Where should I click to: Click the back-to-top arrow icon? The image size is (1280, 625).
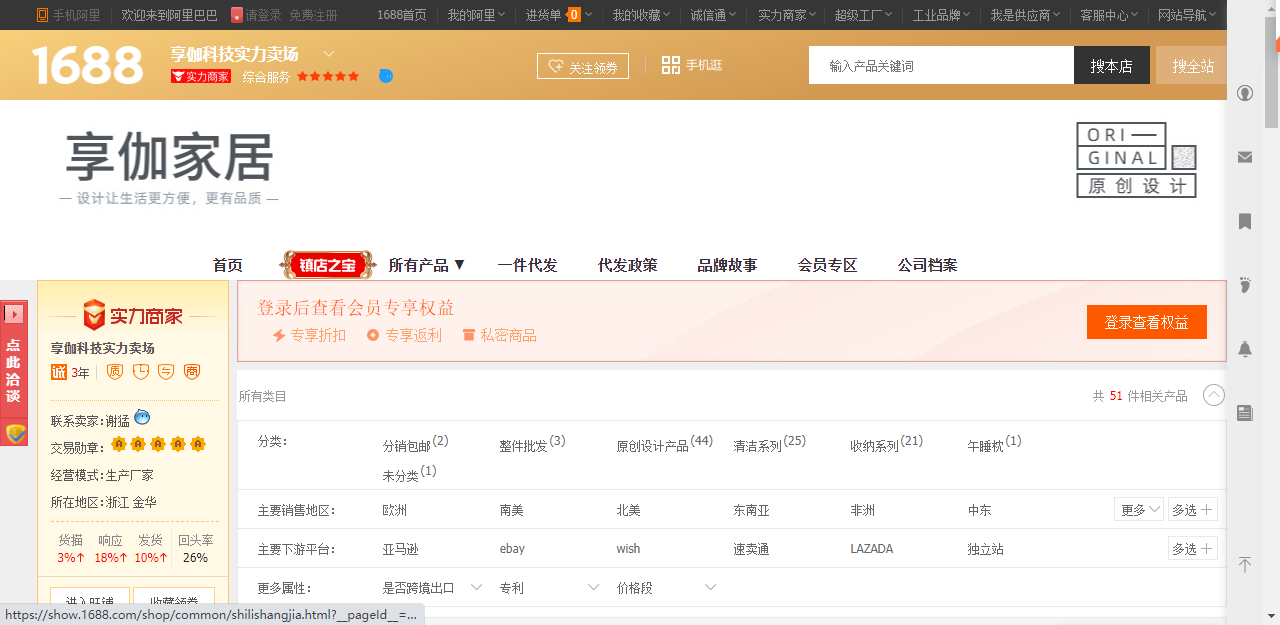[x=1245, y=565]
